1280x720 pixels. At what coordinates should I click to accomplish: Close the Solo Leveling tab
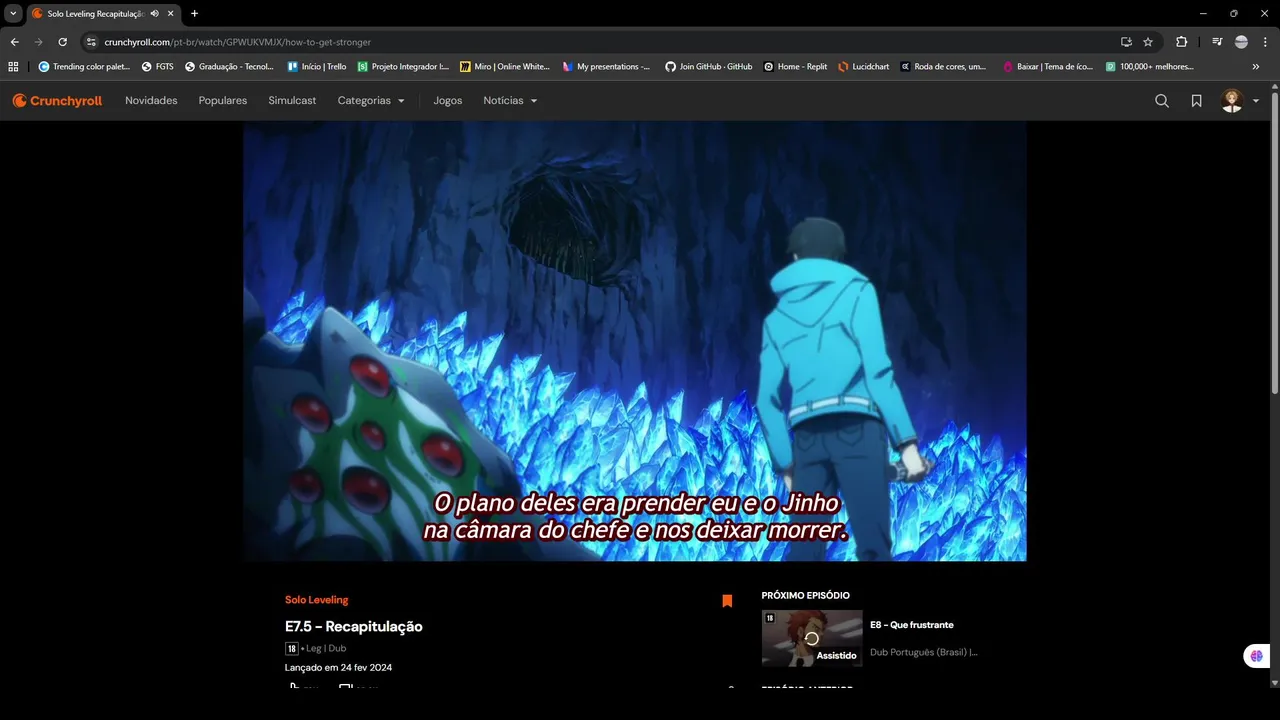pyautogui.click(x=171, y=14)
